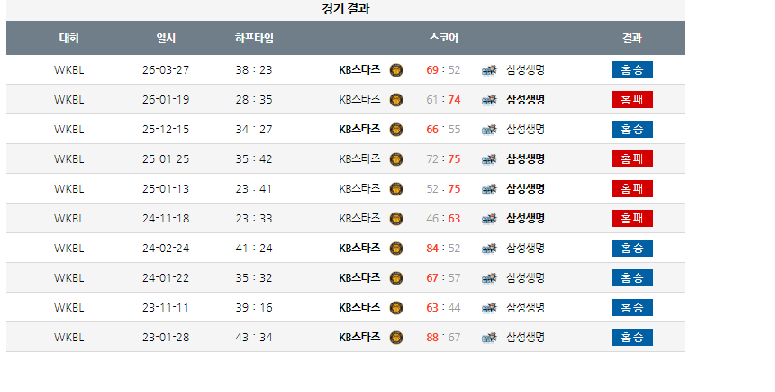Click the final score 84 : 52

coord(443,248)
